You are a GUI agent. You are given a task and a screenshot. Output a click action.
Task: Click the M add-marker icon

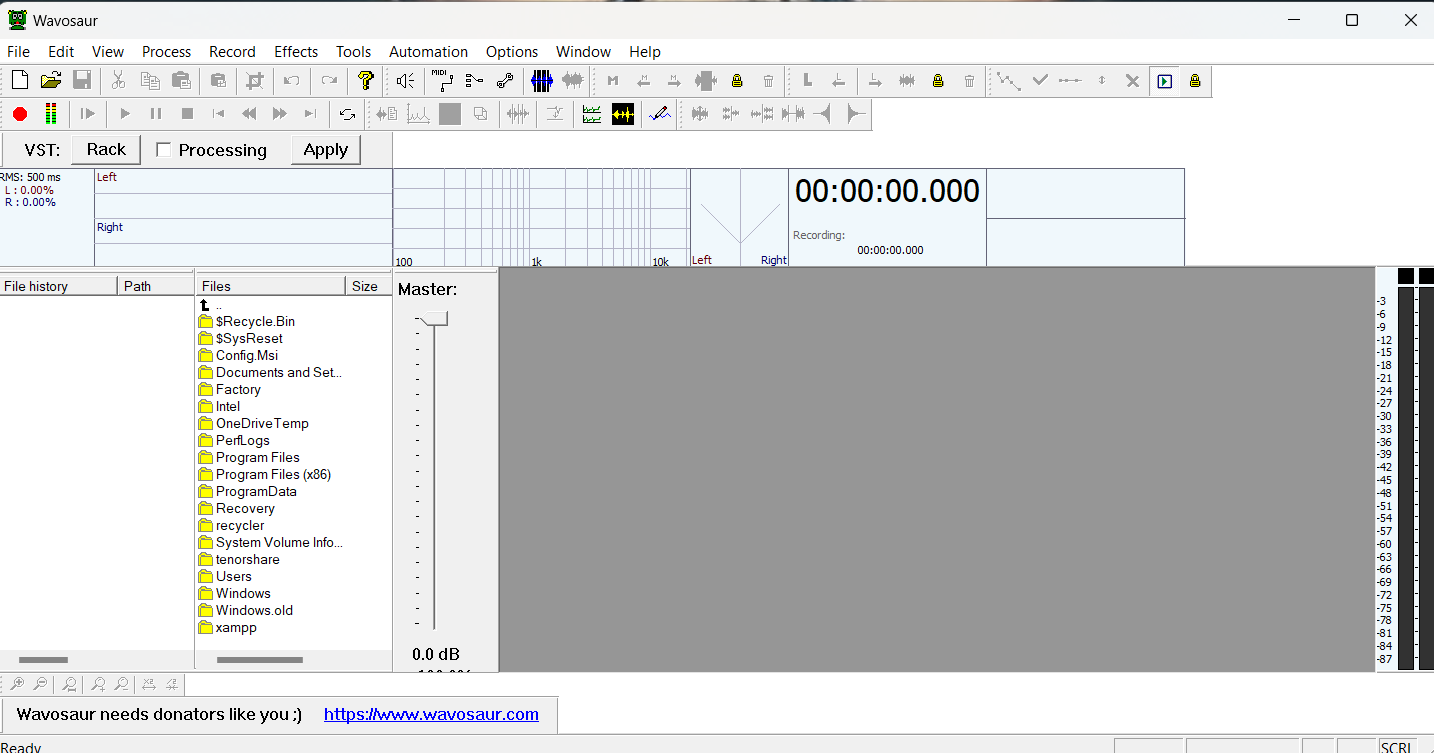tap(613, 81)
